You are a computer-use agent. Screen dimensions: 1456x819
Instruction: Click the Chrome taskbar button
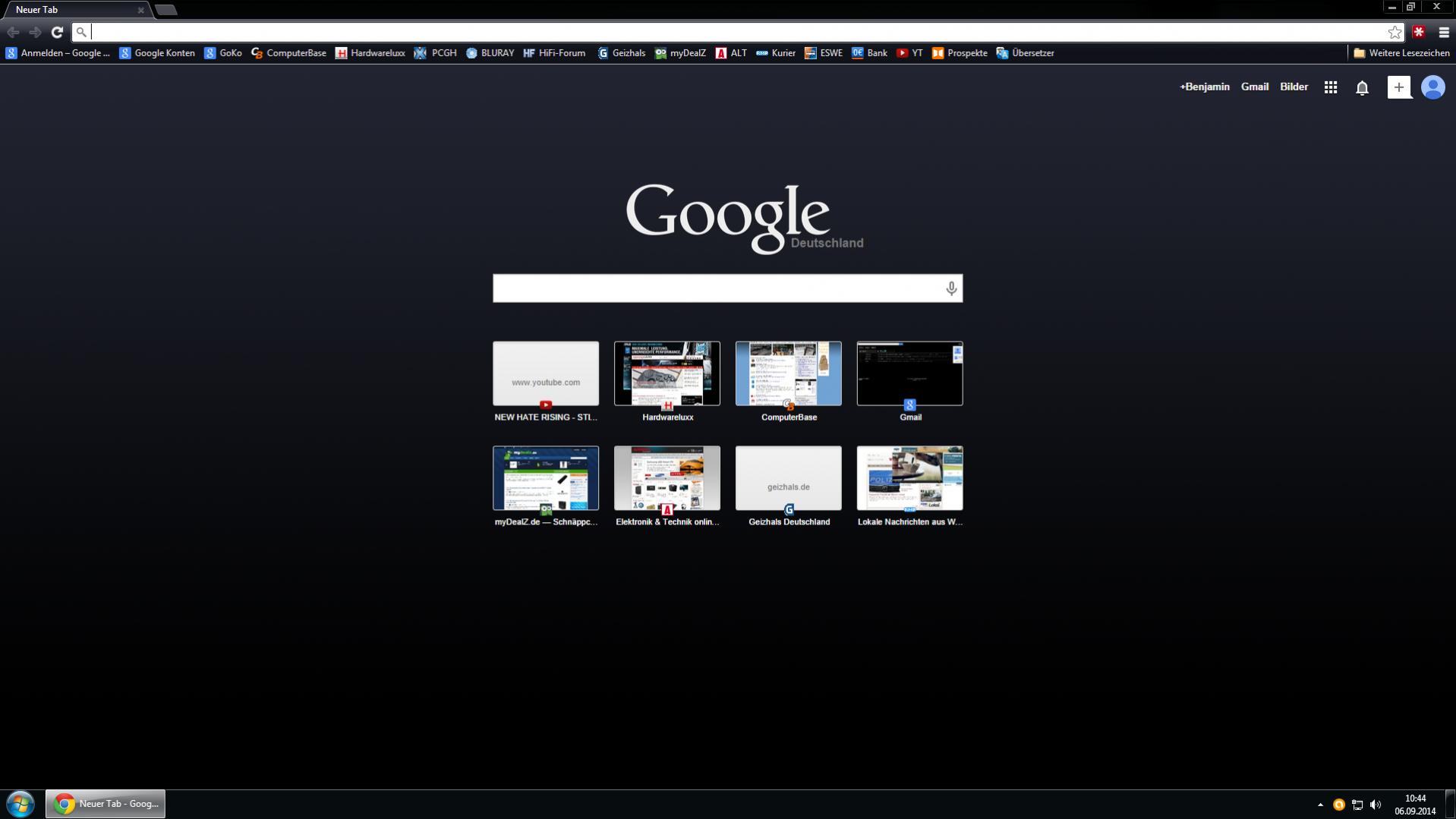106,804
